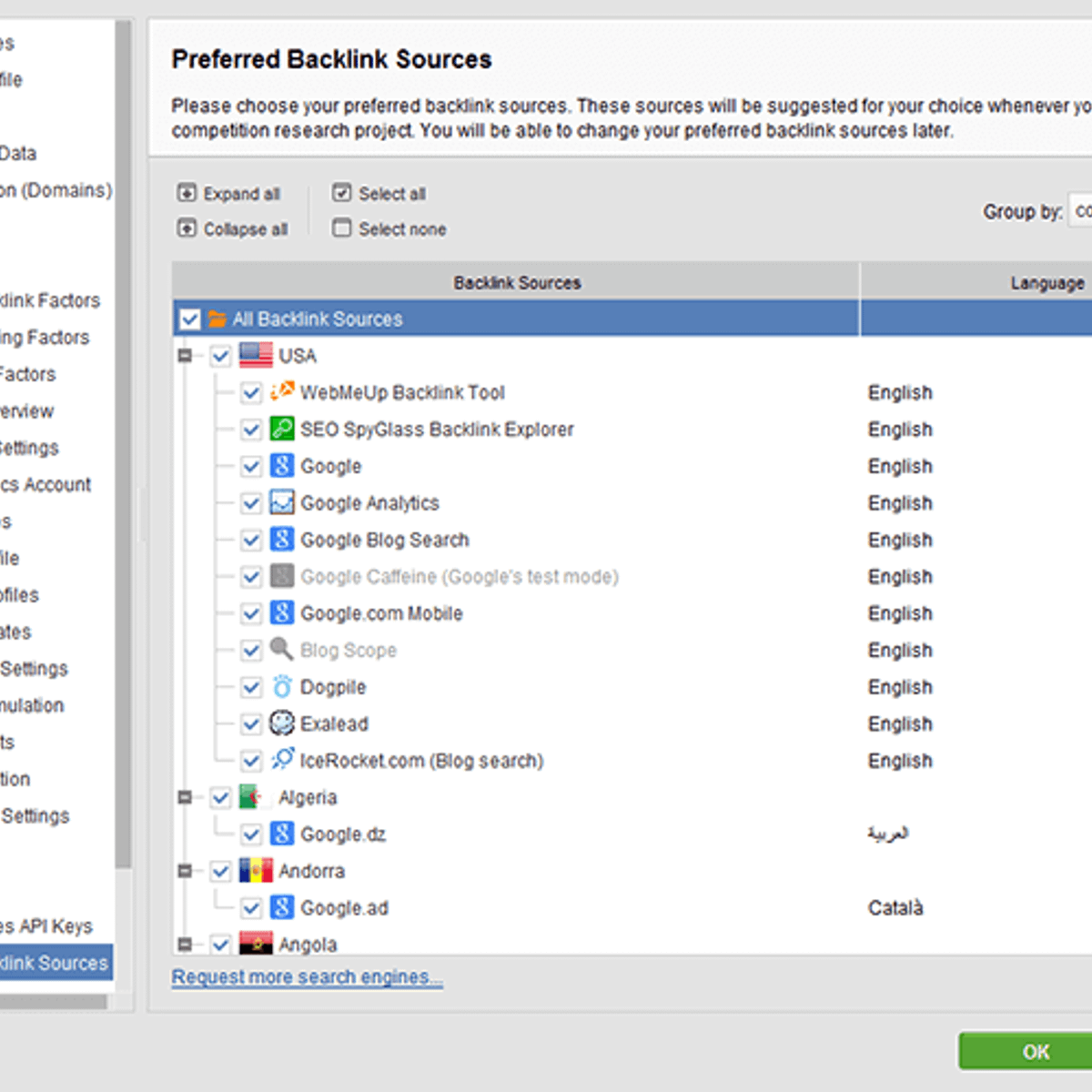Click the Exalead icon
This screenshot has width=1092, height=1092.
(282, 723)
